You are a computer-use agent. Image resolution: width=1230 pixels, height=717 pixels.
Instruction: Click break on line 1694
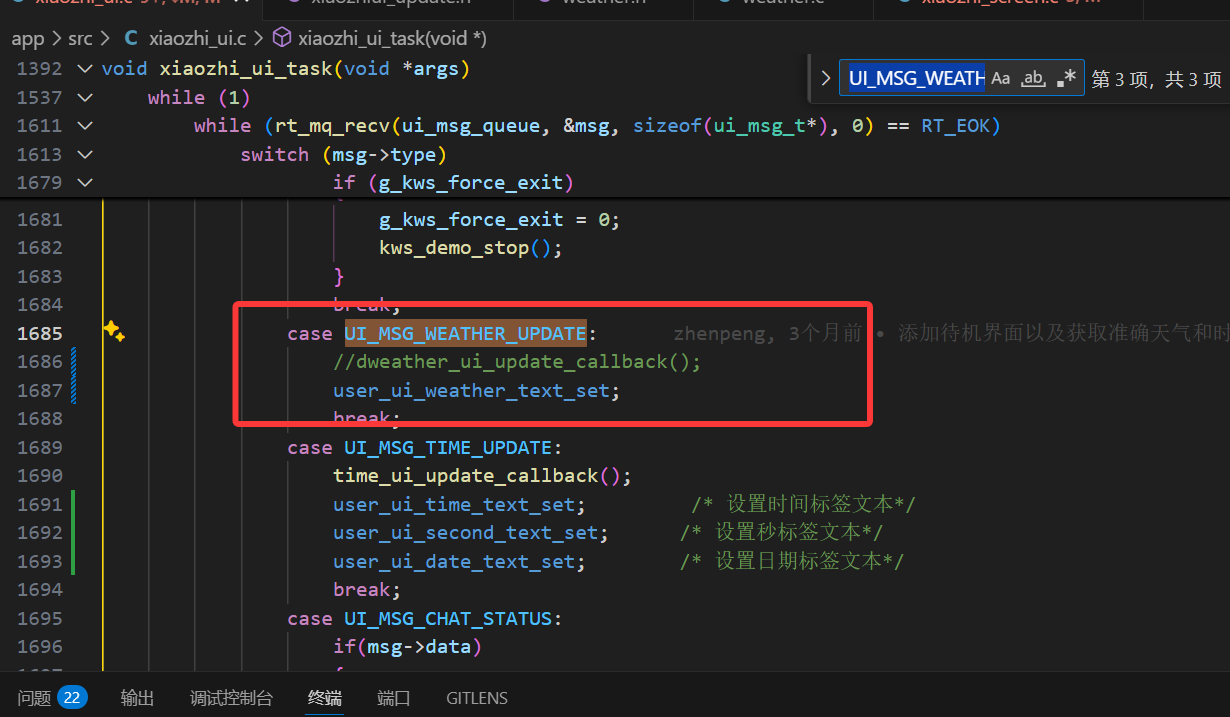coord(367,589)
